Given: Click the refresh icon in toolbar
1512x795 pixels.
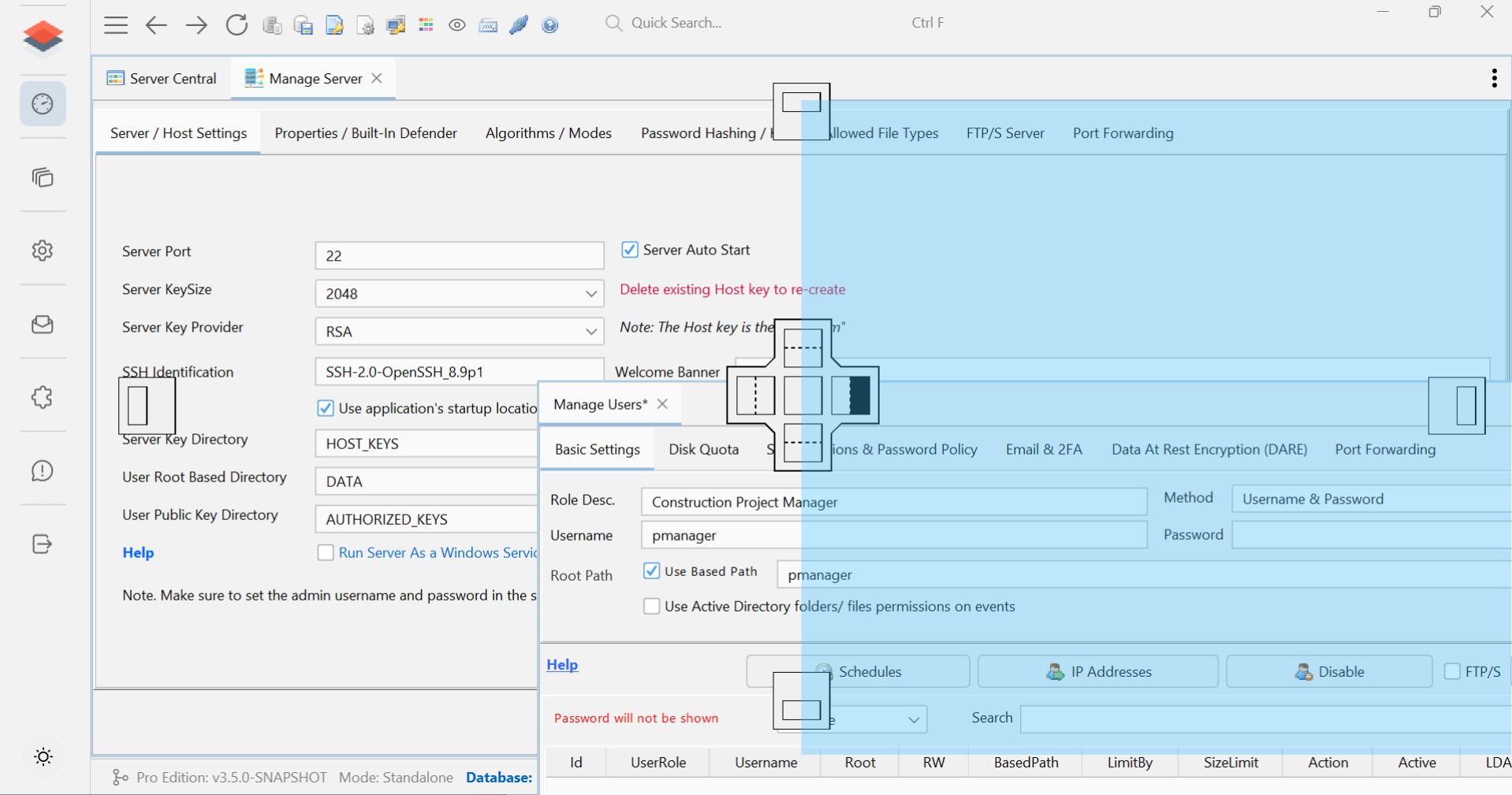Looking at the screenshot, I should (x=236, y=25).
